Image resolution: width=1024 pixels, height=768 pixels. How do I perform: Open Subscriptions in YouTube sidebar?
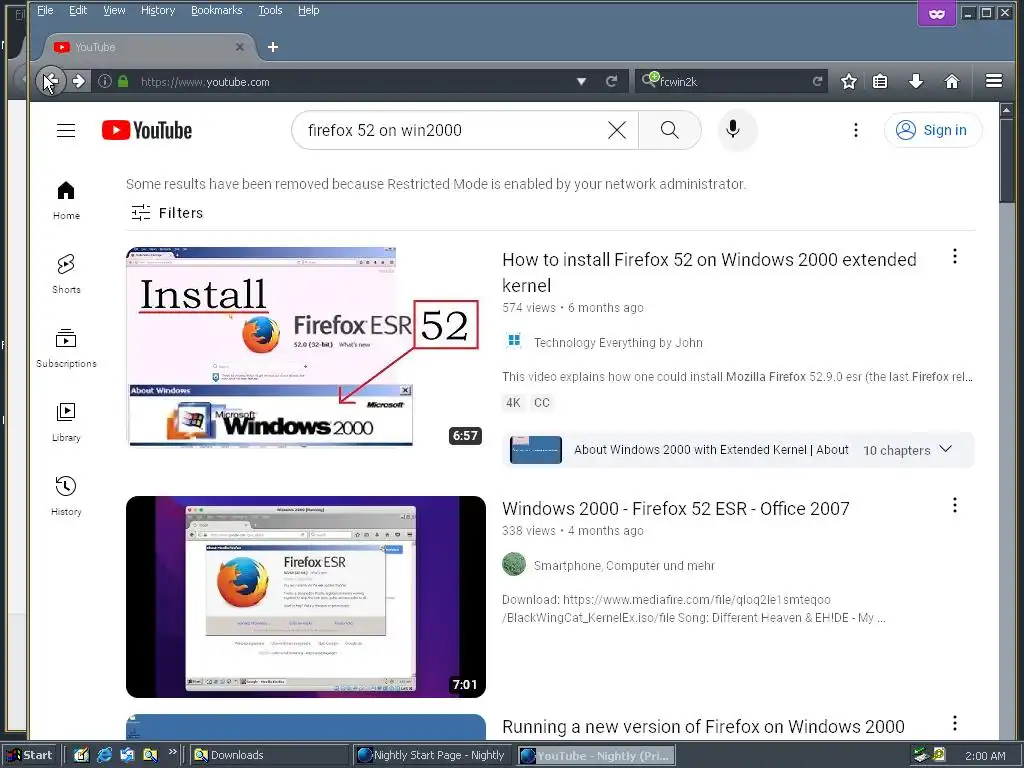pos(66,349)
